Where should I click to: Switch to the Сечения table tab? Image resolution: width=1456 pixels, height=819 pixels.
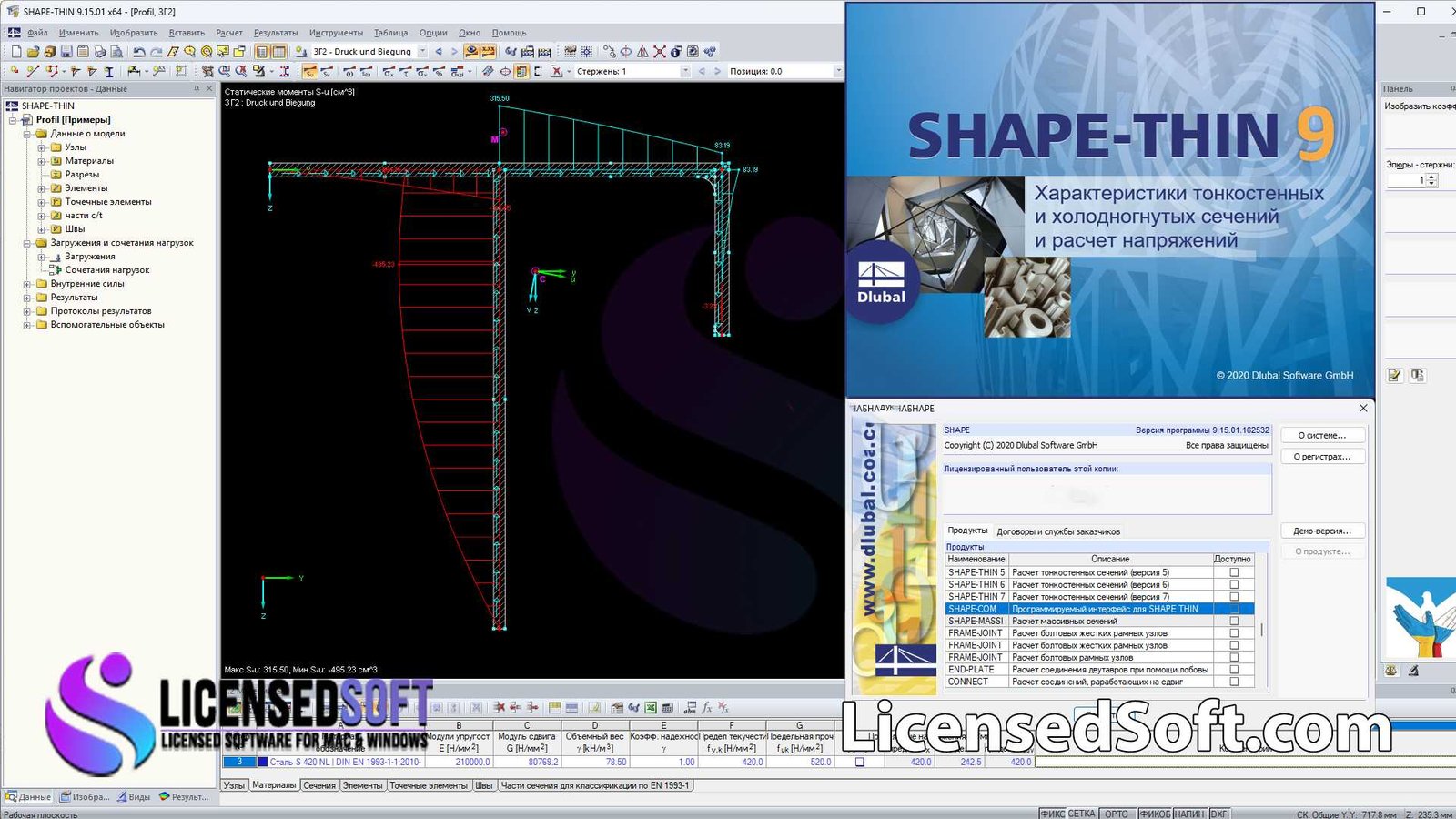[319, 785]
